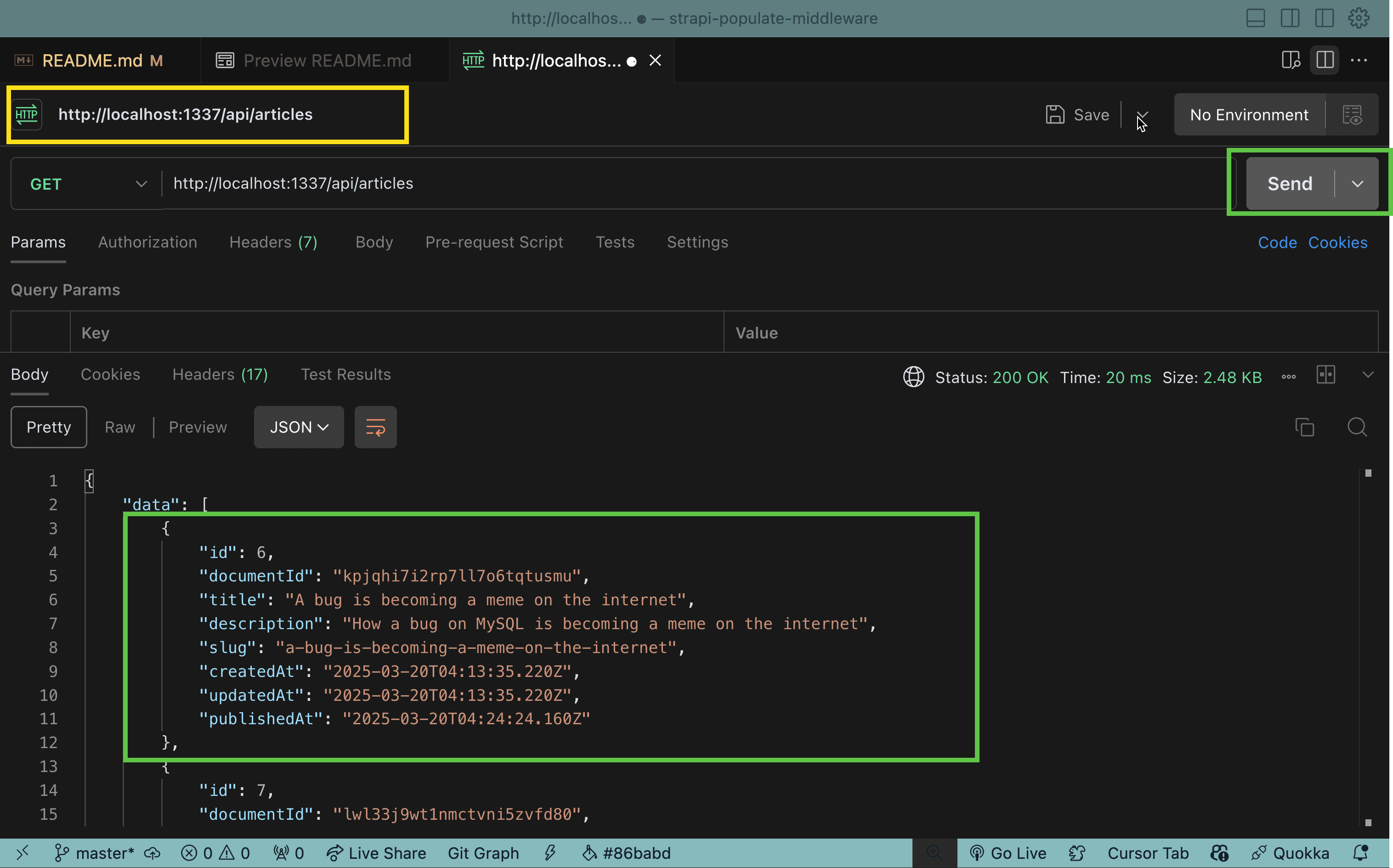The image size is (1393, 868).
Task: Send the request
Action: (1290, 184)
